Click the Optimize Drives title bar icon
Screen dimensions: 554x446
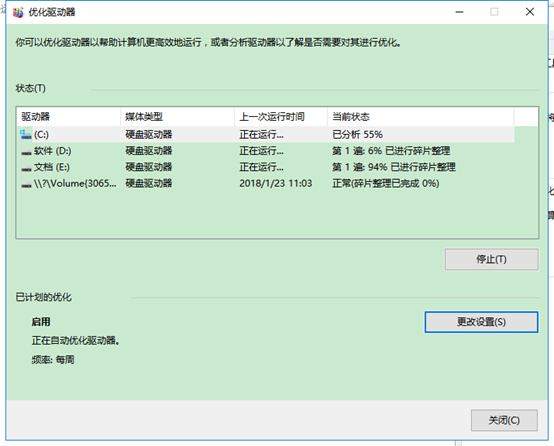(x=18, y=12)
